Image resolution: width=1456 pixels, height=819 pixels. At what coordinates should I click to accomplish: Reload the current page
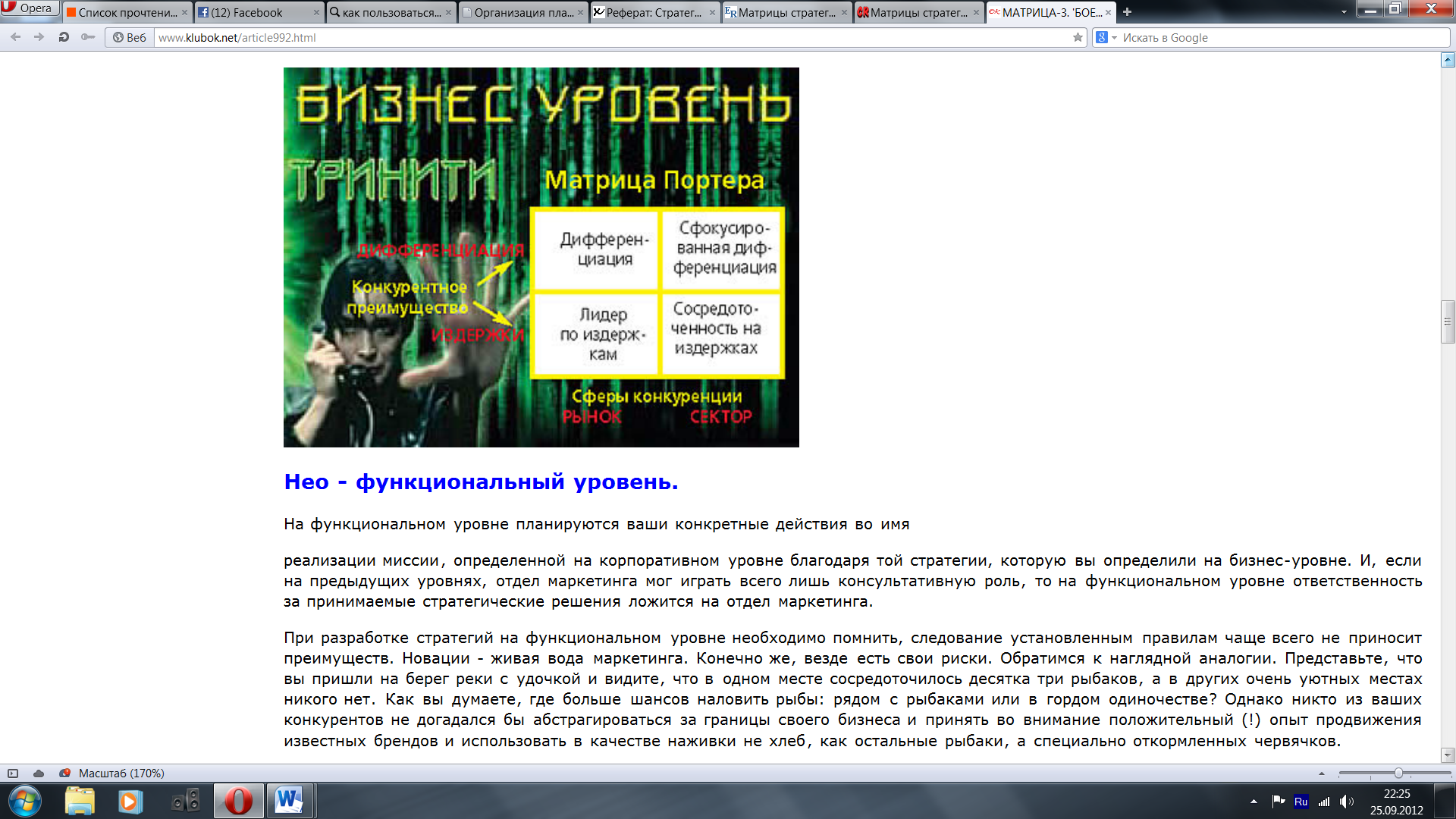[64, 37]
